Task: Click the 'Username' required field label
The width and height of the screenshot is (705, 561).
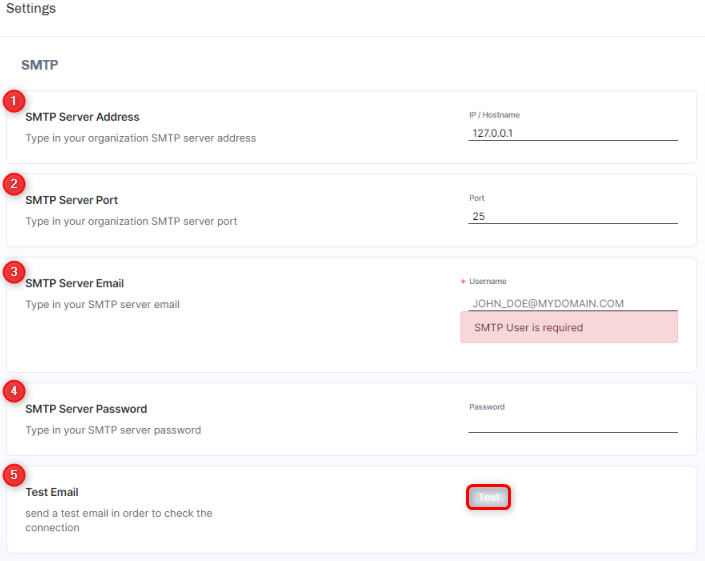Action: [x=487, y=281]
